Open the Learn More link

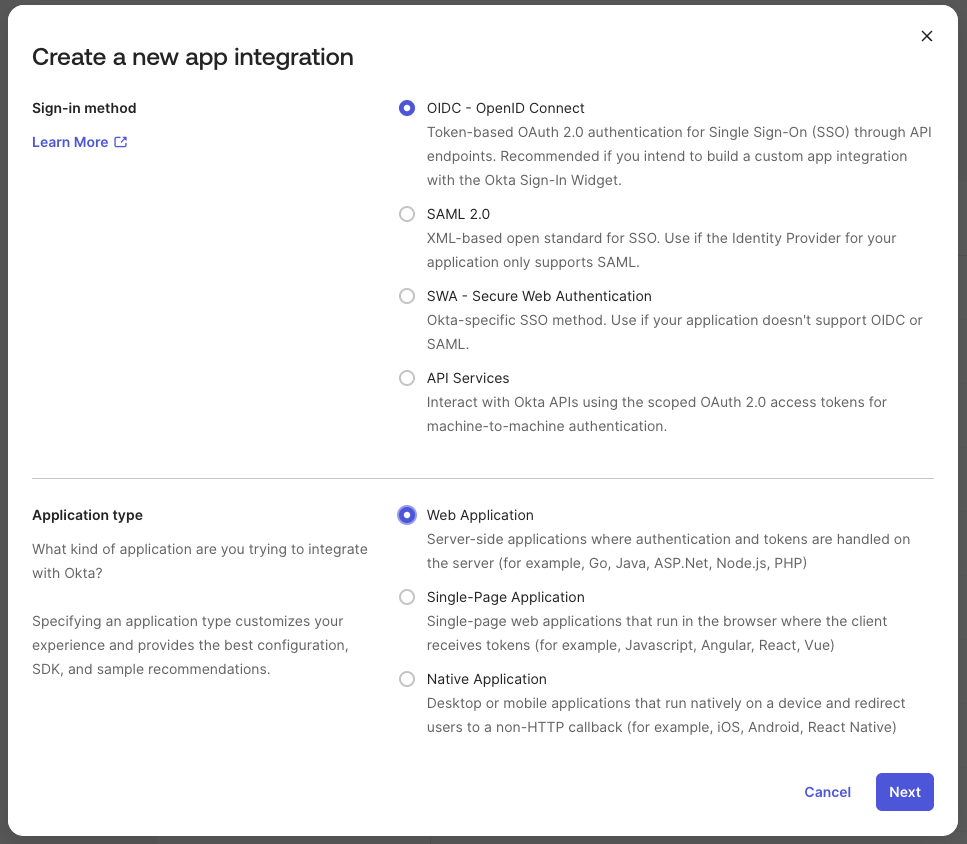[x=70, y=141]
